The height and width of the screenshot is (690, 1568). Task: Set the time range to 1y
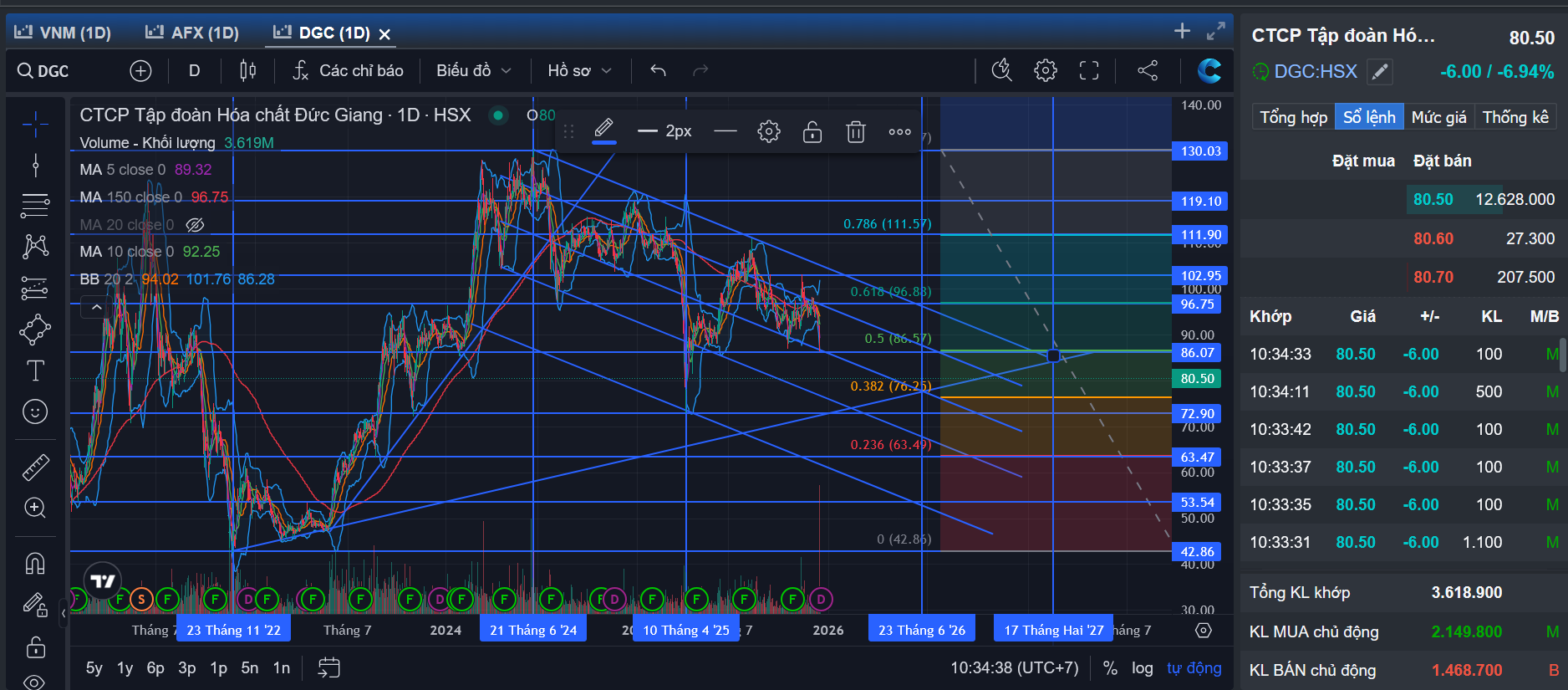[x=125, y=667]
